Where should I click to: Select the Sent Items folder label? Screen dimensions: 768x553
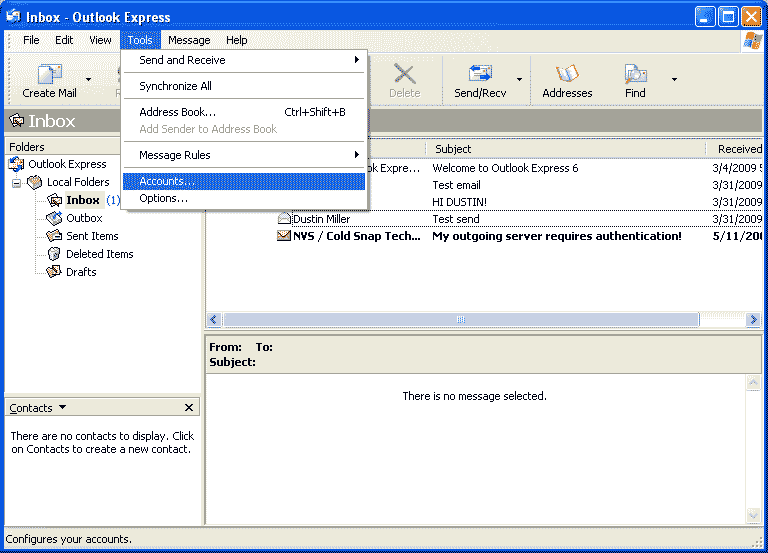[x=92, y=236]
